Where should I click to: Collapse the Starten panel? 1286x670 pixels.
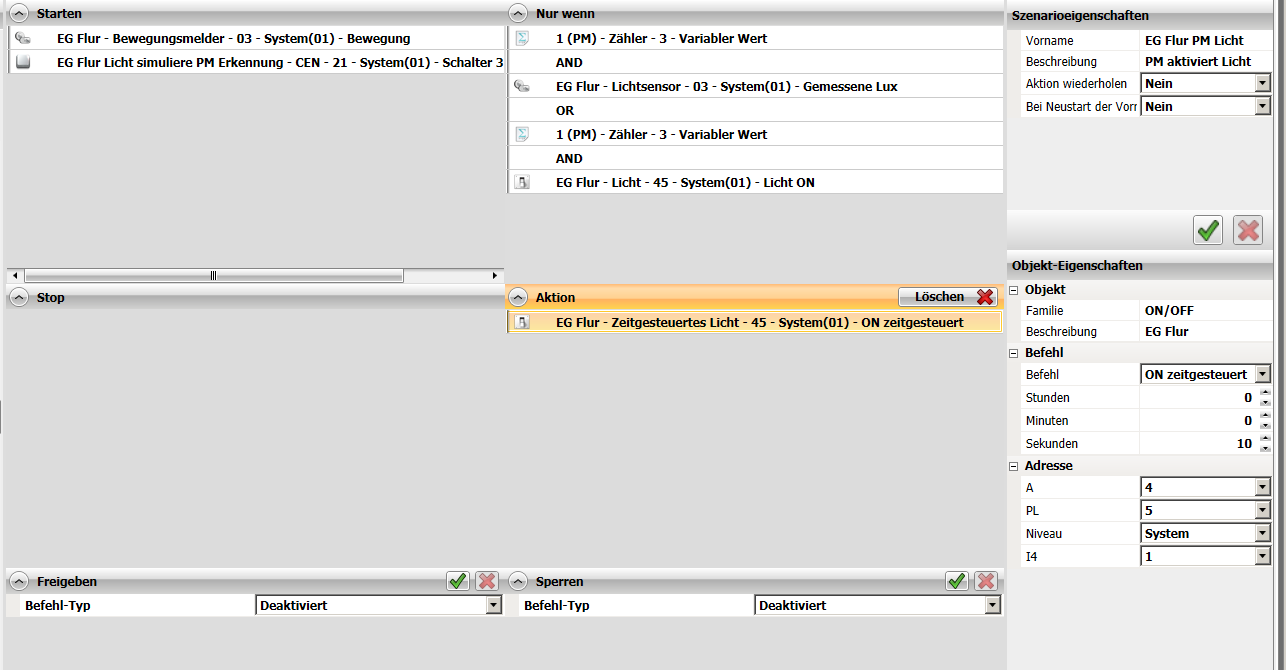[19, 14]
